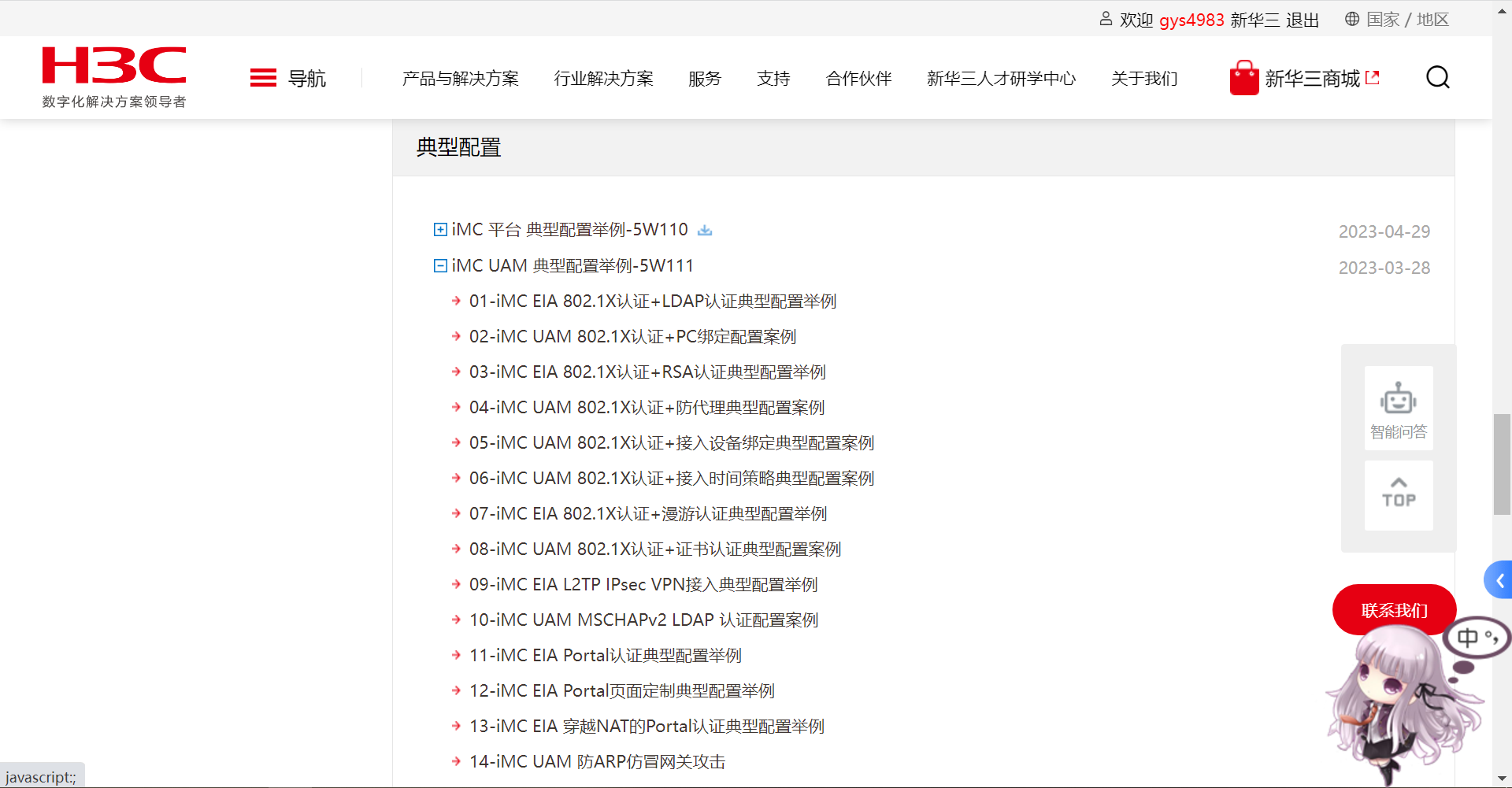Open the 支持 menu
The height and width of the screenshot is (788, 1512).
(x=773, y=79)
